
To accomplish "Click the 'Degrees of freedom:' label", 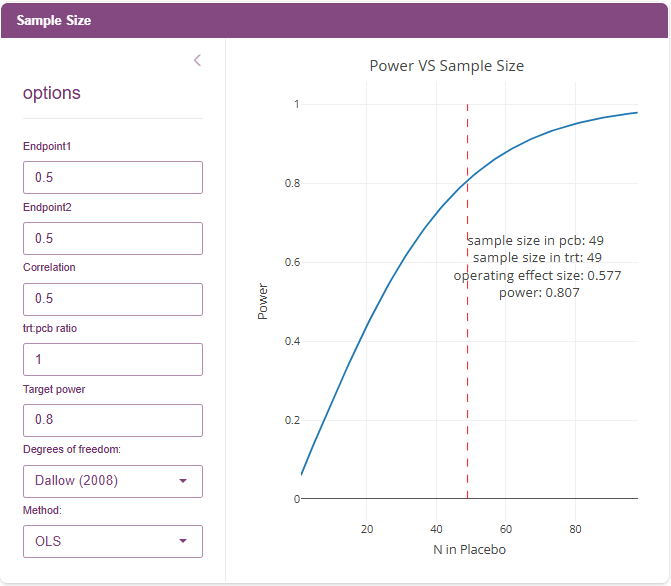I will tap(72, 449).
